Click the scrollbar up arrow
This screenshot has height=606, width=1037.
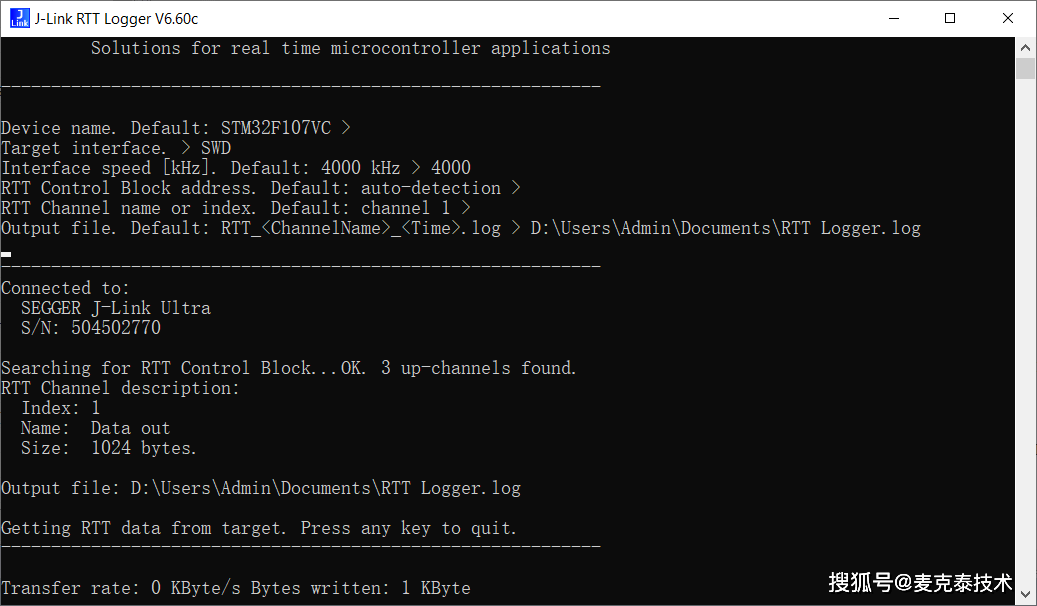point(1025,46)
